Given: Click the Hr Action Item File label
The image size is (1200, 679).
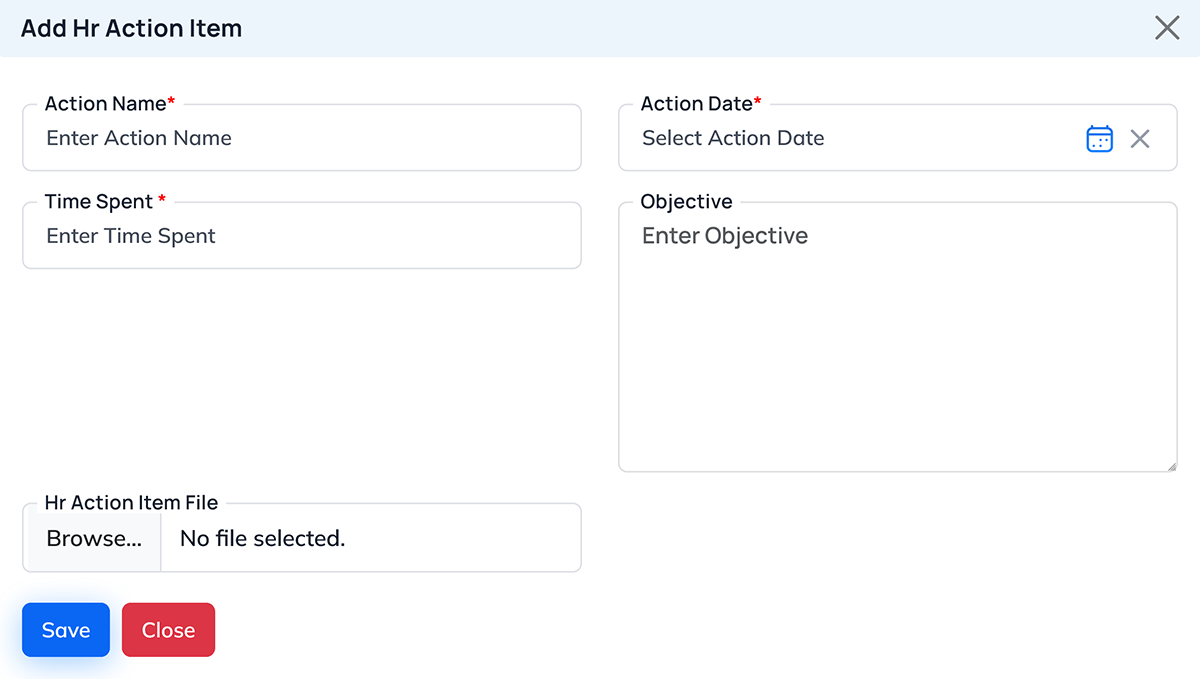Looking at the screenshot, I should (x=131, y=503).
